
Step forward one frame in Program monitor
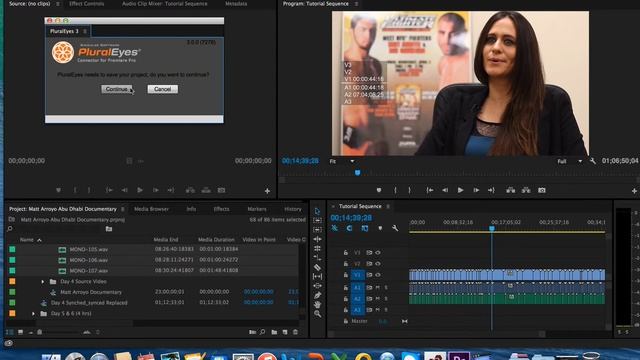(476, 190)
